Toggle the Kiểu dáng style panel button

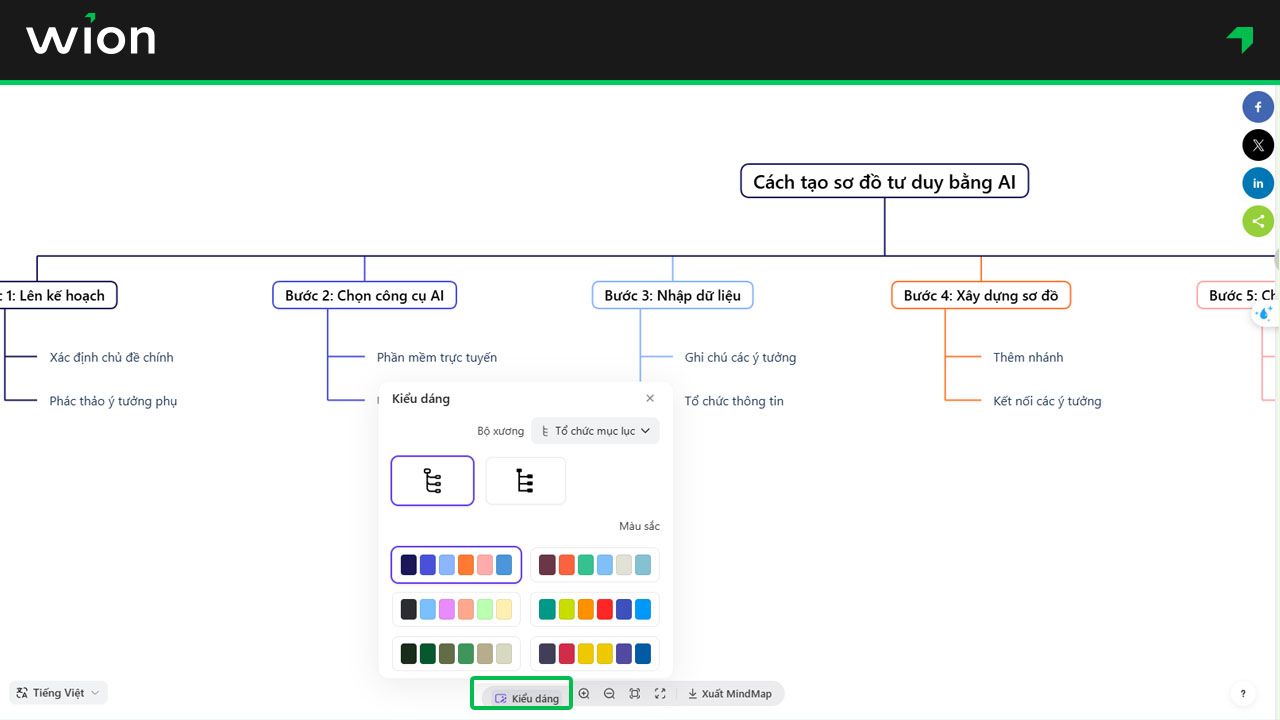527,698
